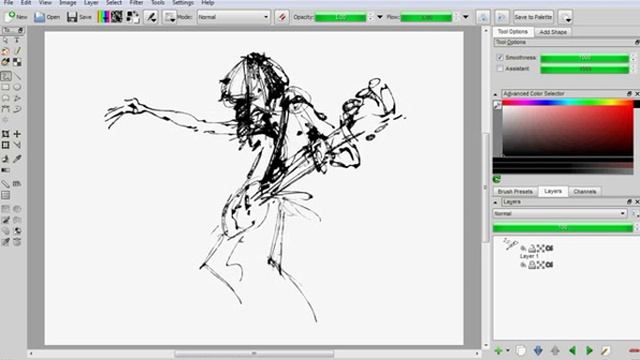Select the ellipse tool

point(17,87)
